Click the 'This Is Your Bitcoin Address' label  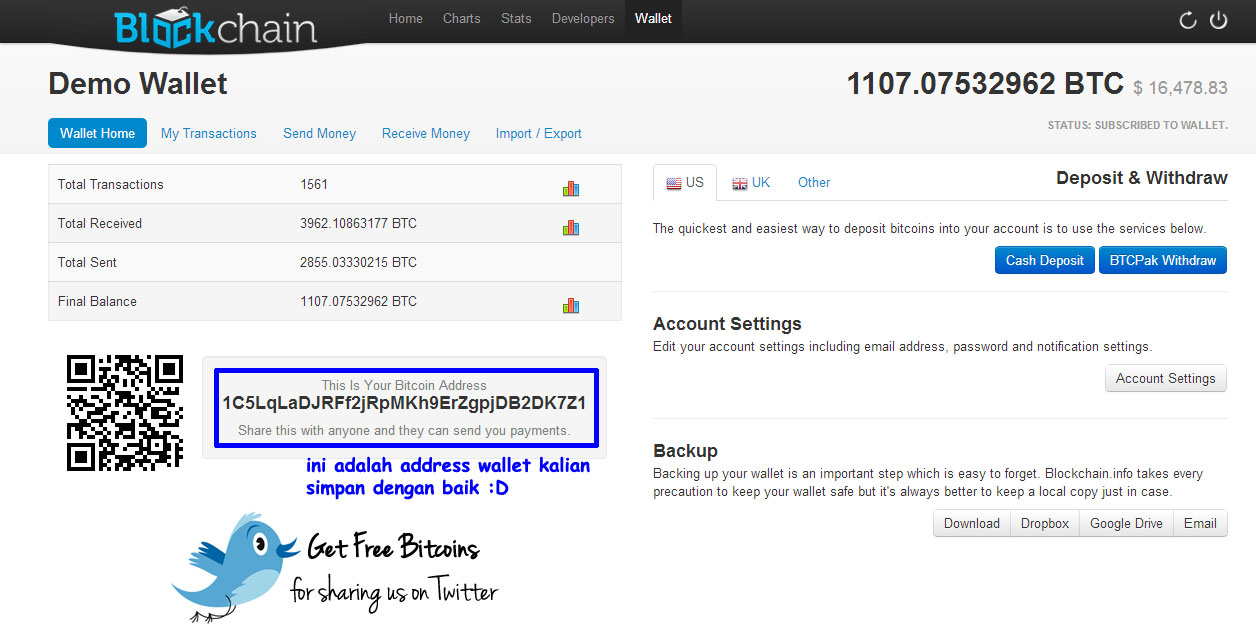pyautogui.click(x=404, y=385)
